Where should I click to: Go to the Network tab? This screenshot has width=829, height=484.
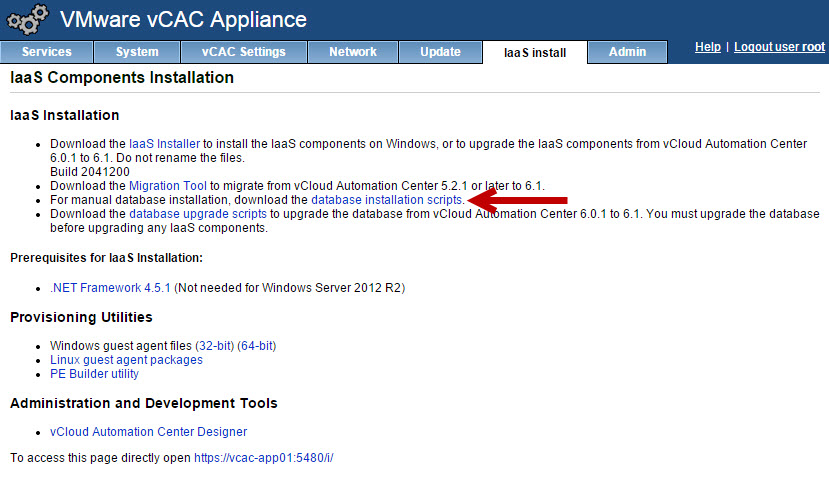point(353,52)
